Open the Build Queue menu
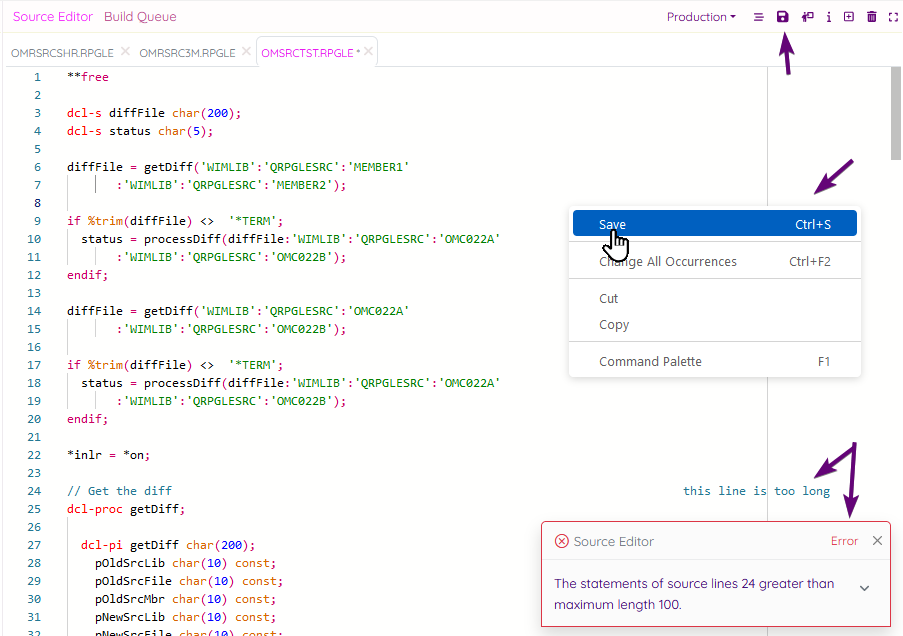Viewport: 903px width, 636px height. (x=140, y=16)
